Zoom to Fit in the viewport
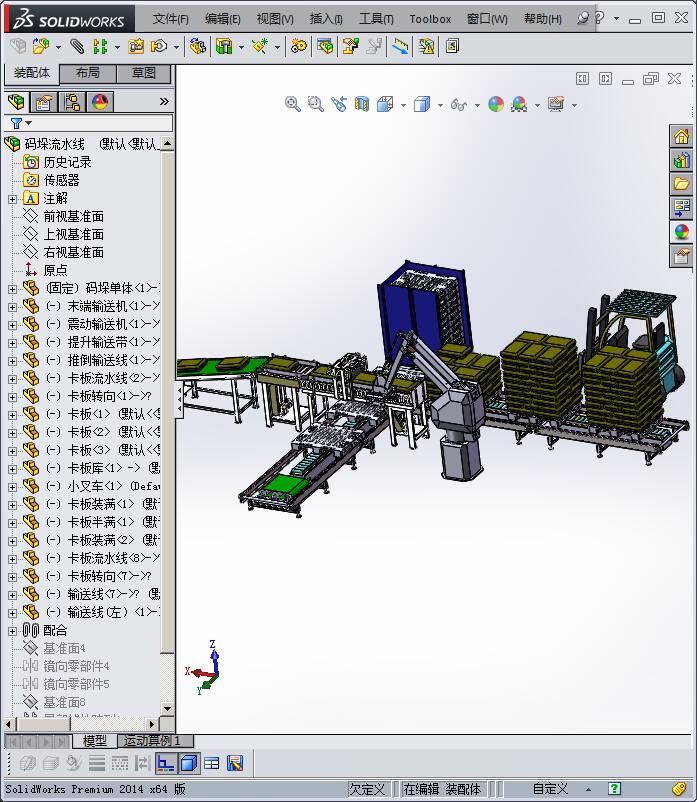Image resolution: width=697 pixels, height=802 pixels. tap(293, 104)
